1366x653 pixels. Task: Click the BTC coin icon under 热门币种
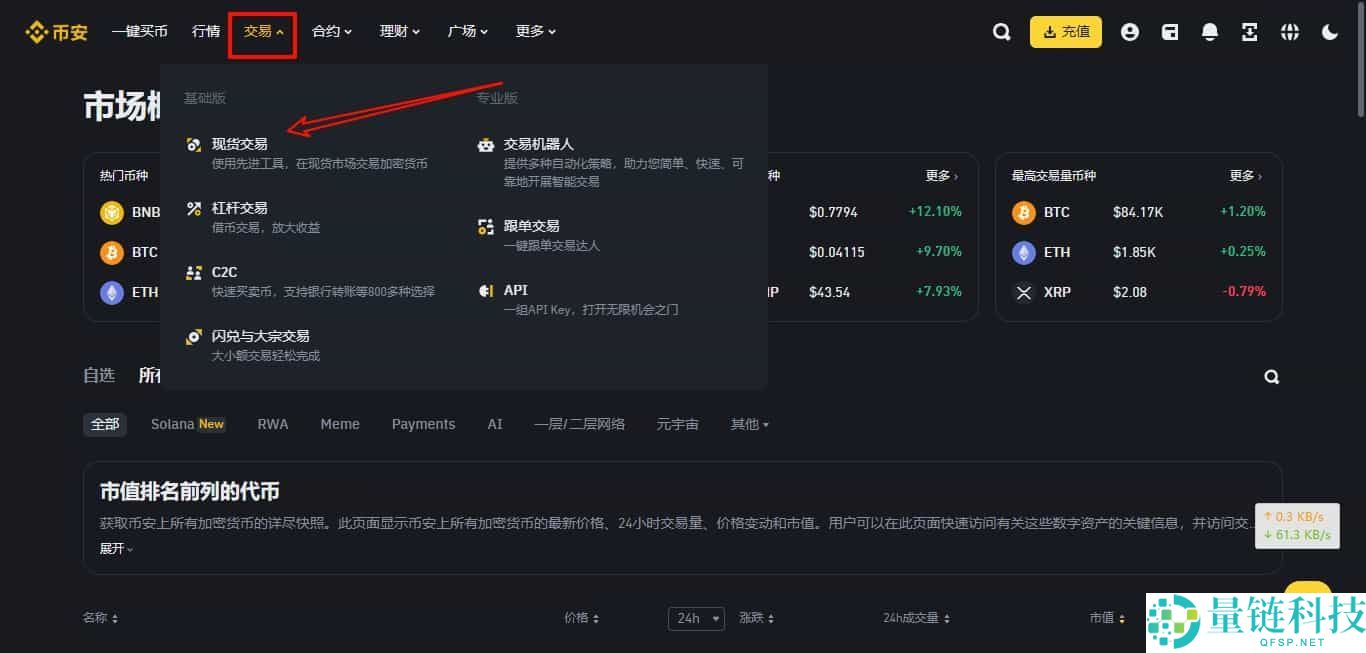coord(112,252)
